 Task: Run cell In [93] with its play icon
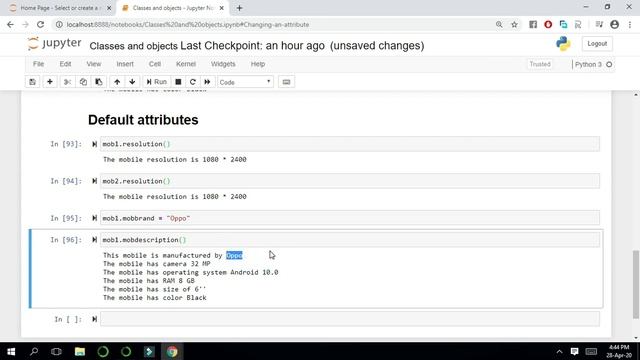coord(94,144)
